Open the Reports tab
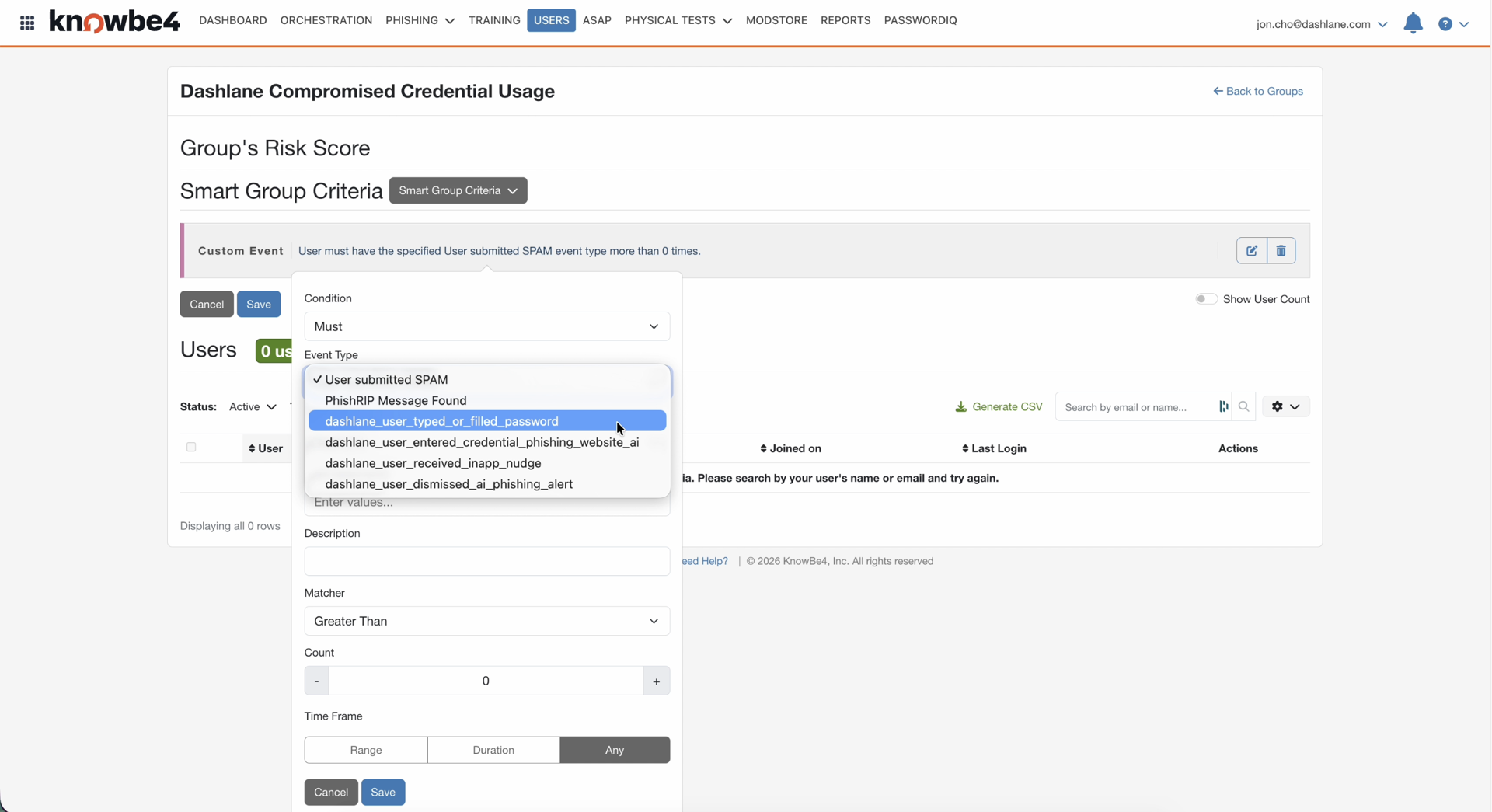This screenshot has width=1492, height=812. (x=845, y=20)
